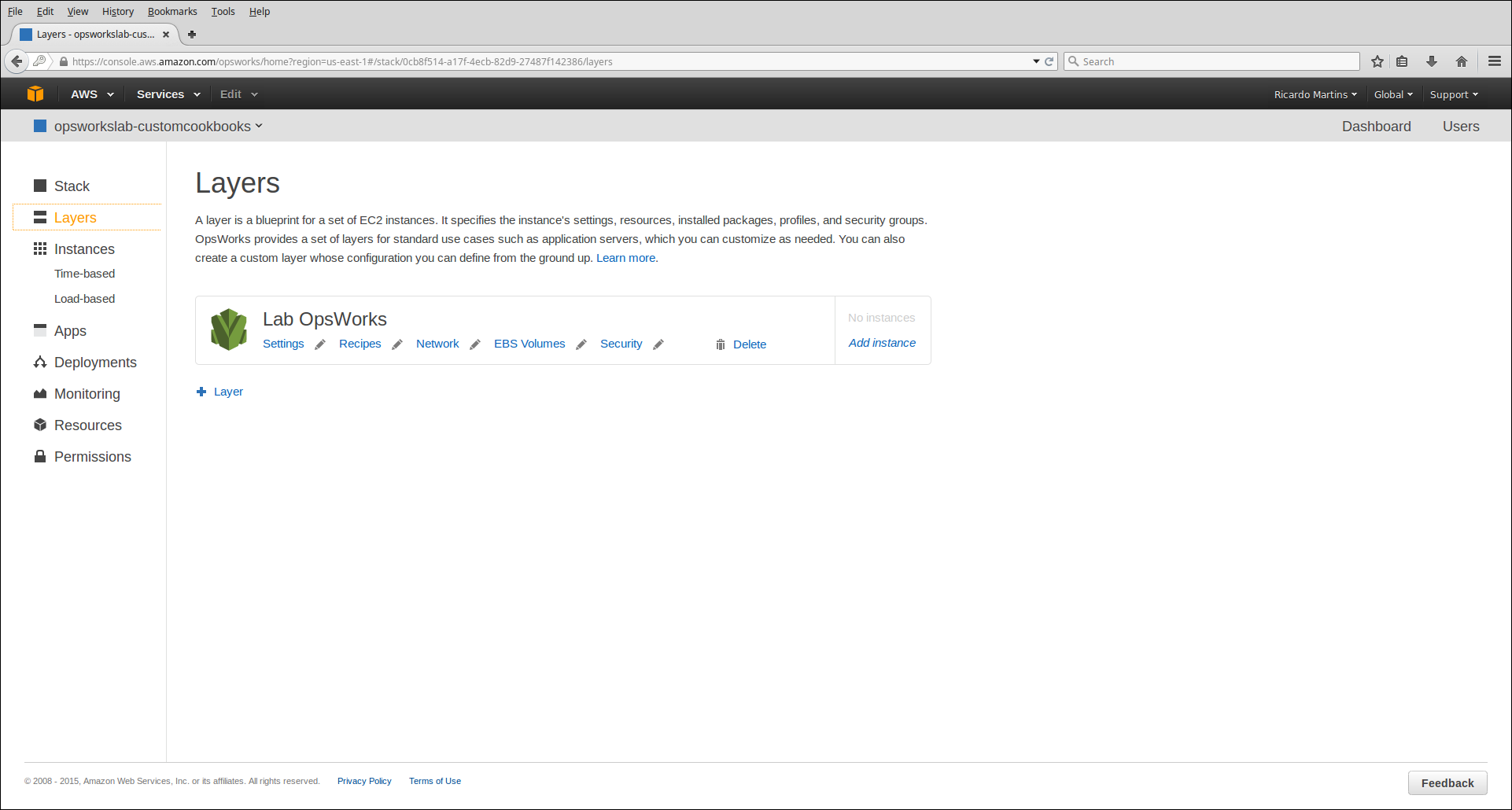The height and width of the screenshot is (810, 1512).
Task: Click the trash icon beside Delete
Action: pyautogui.click(x=720, y=344)
